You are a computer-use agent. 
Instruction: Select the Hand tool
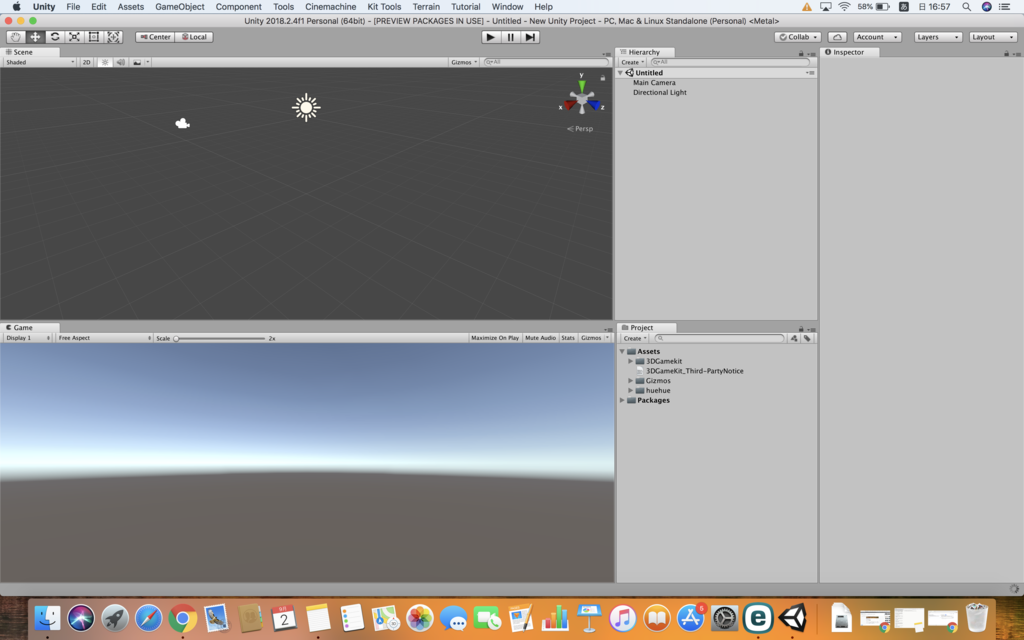[x=16, y=37]
